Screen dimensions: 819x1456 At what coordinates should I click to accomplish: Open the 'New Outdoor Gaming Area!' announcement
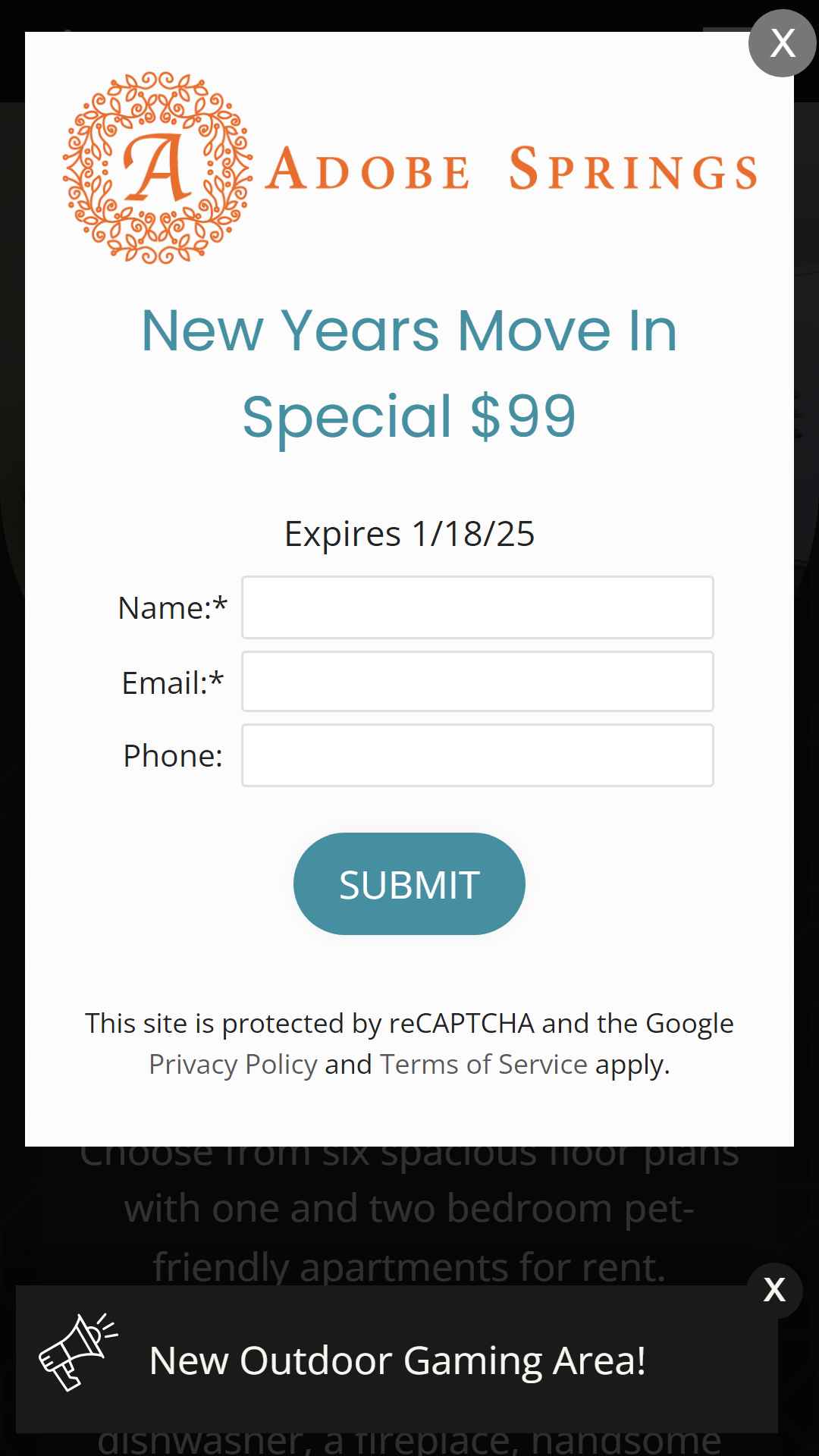point(397,1360)
